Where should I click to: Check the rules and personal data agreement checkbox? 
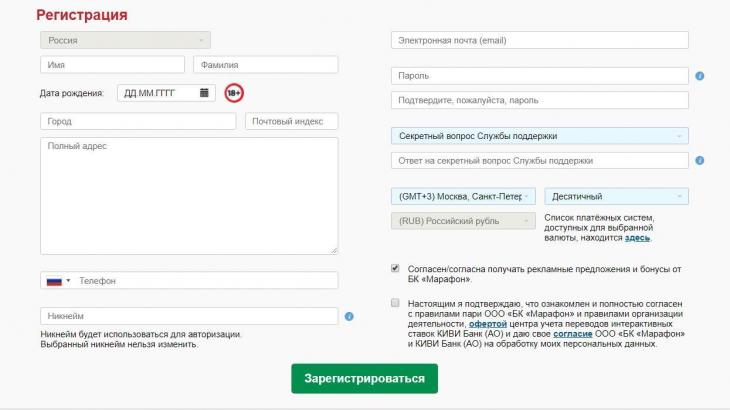coord(395,302)
